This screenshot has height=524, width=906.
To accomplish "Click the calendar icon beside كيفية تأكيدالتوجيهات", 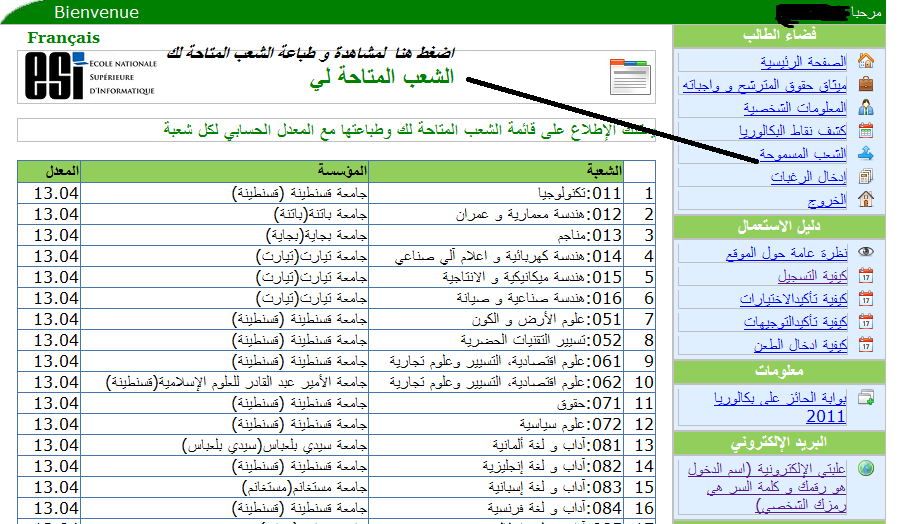I will (866, 322).
